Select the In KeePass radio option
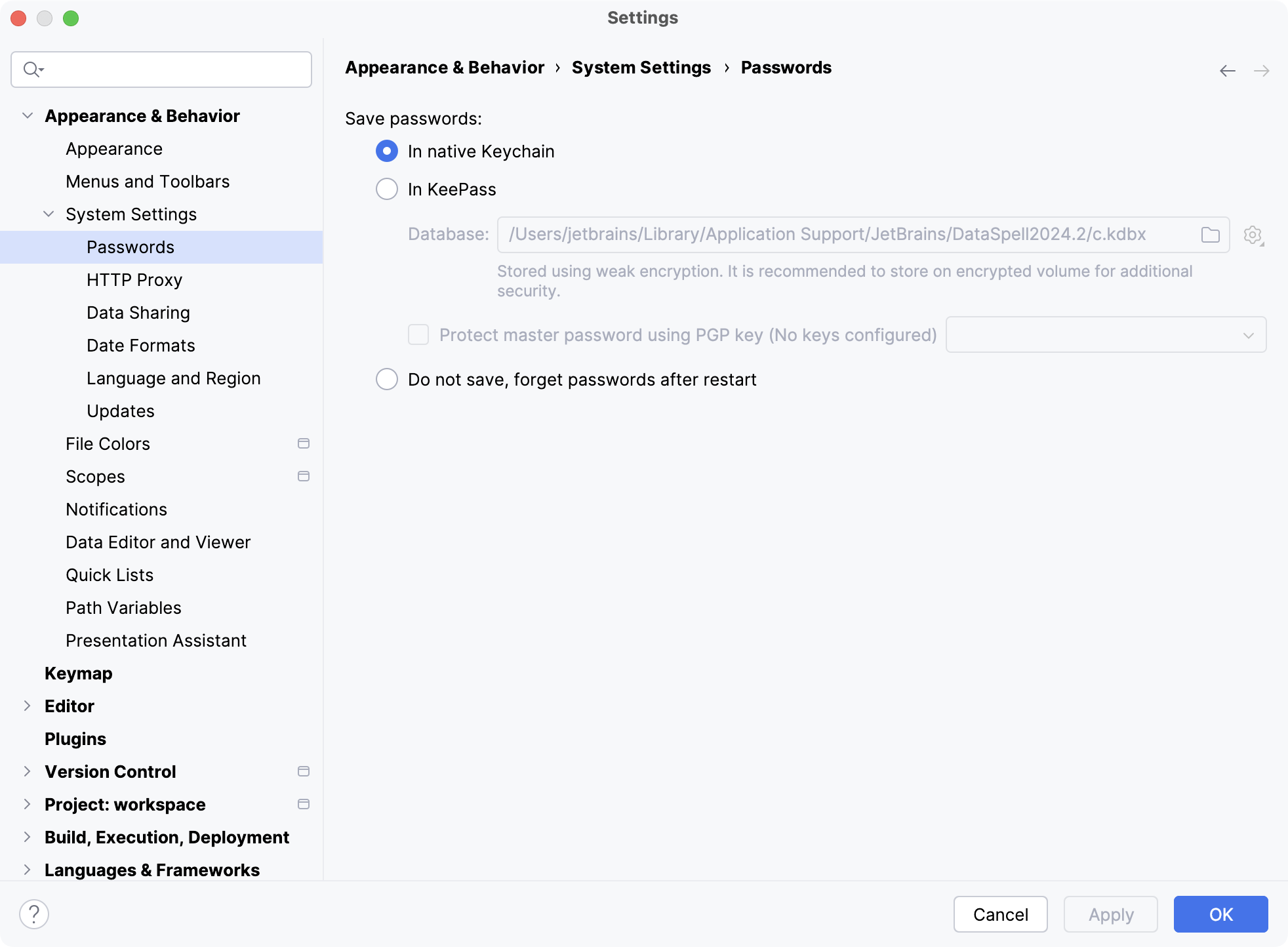The width and height of the screenshot is (1288, 947). (x=387, y=190)
